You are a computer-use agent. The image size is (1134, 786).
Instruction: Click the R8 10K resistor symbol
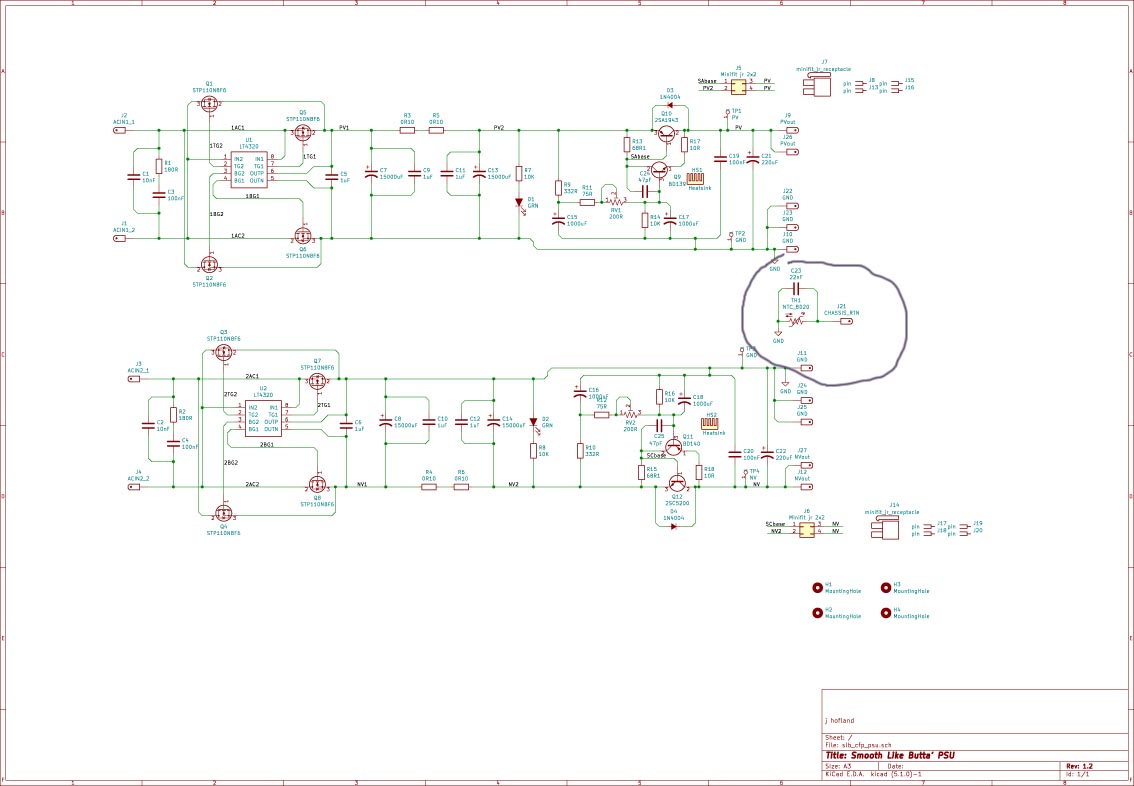coord(533,450)
